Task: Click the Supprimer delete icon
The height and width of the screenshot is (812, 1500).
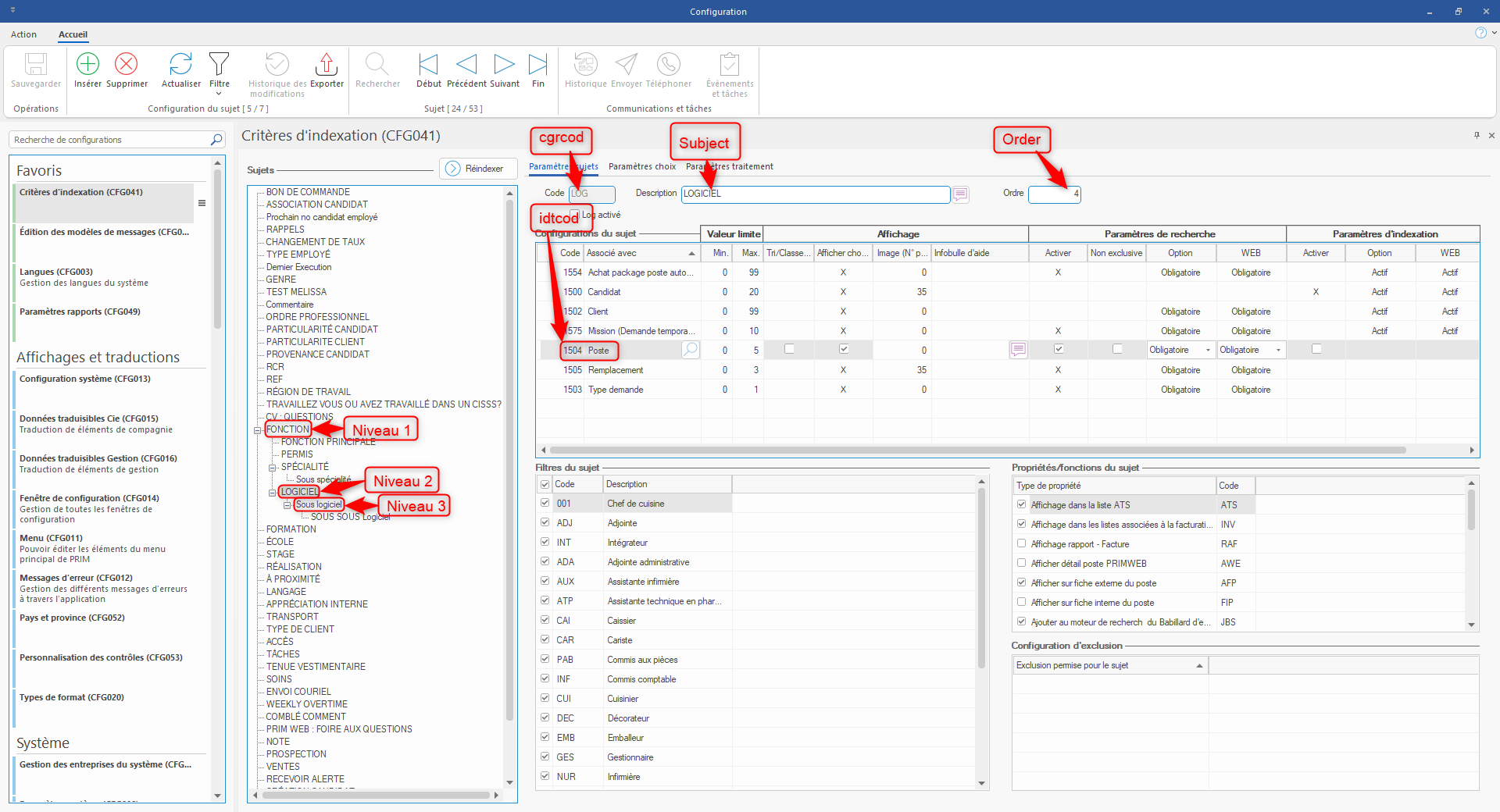Action: [127, 64]
